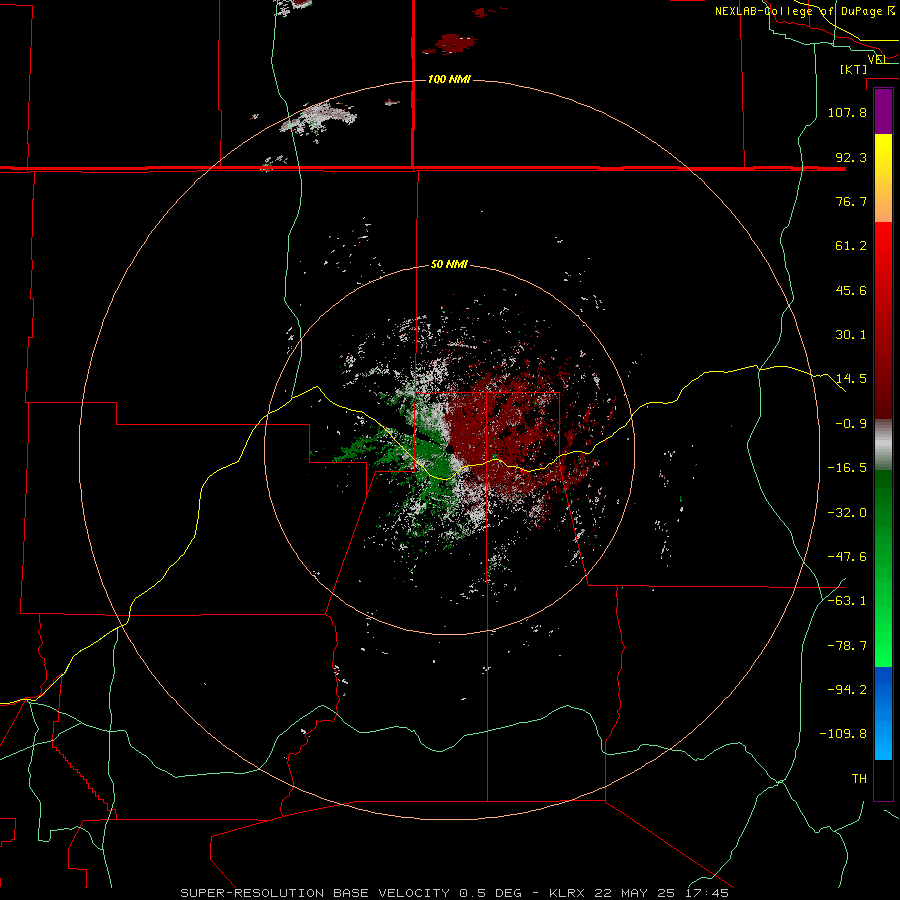Screen dimensions: 900x900
Task: Select the 45.6 legend value
Action: pos(851,290)
